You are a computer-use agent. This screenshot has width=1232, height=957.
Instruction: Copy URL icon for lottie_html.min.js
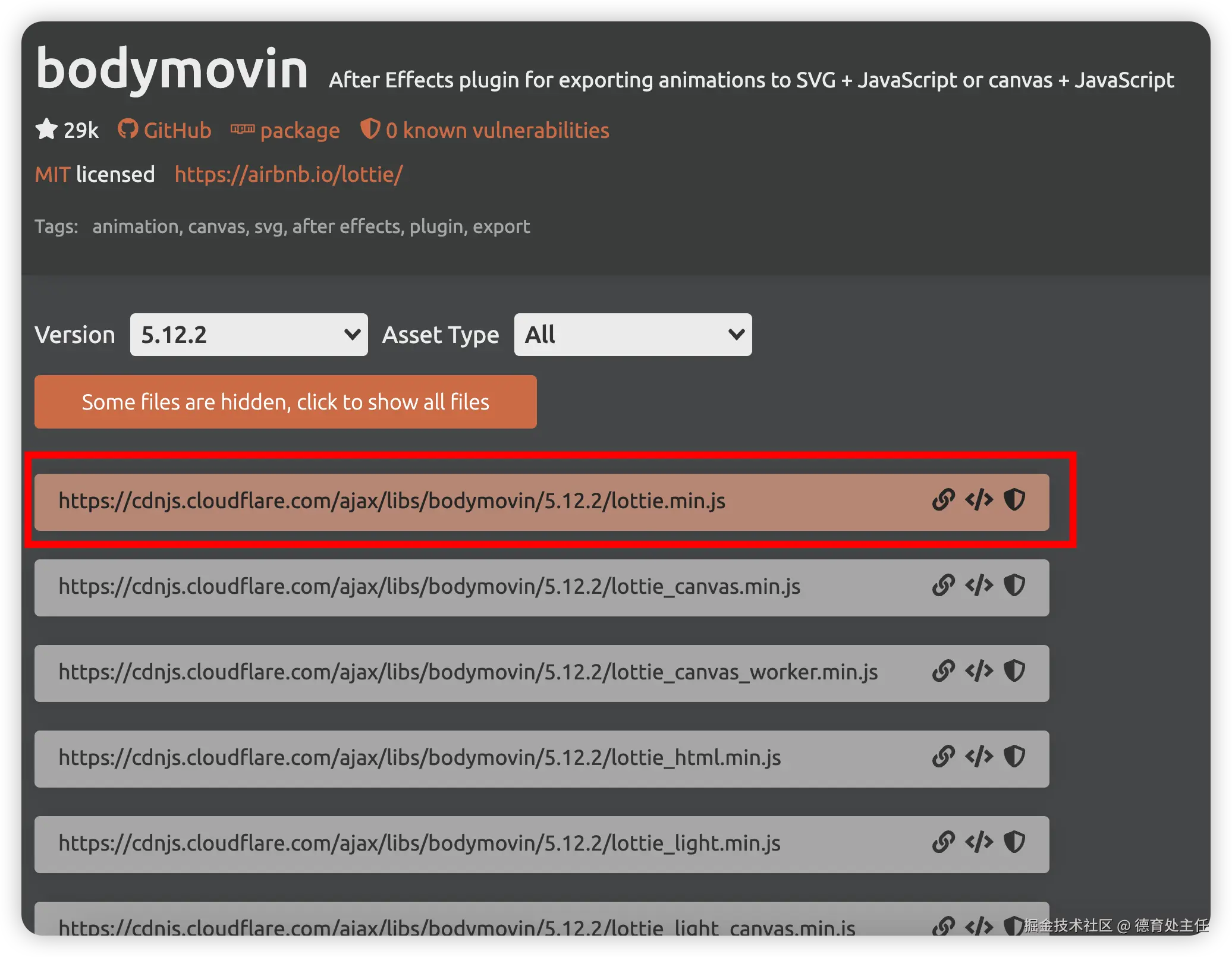click(x=943, y=757)
